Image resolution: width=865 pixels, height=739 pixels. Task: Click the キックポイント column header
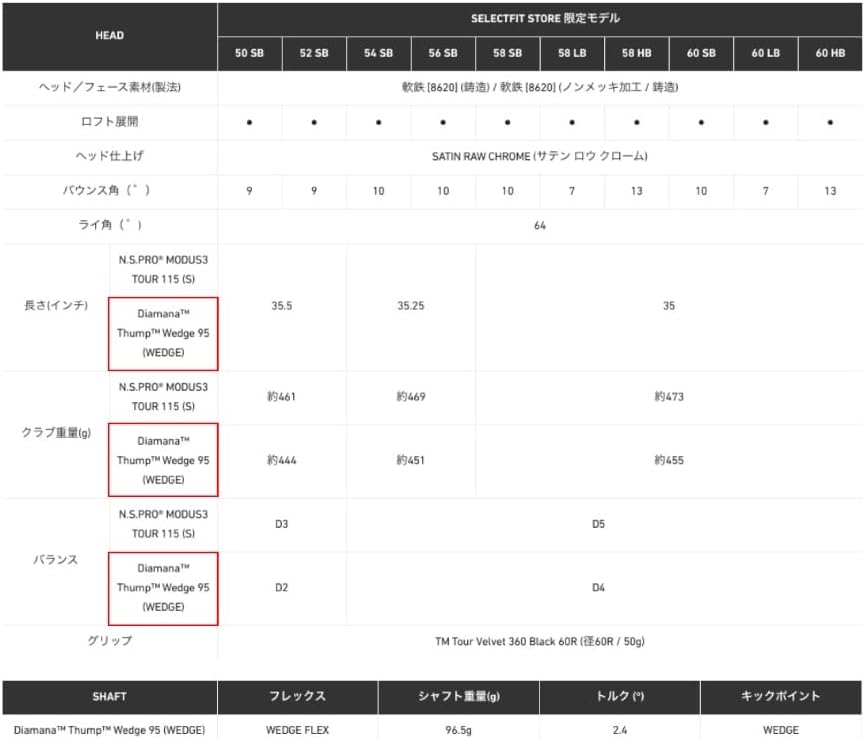click(781, 697)
